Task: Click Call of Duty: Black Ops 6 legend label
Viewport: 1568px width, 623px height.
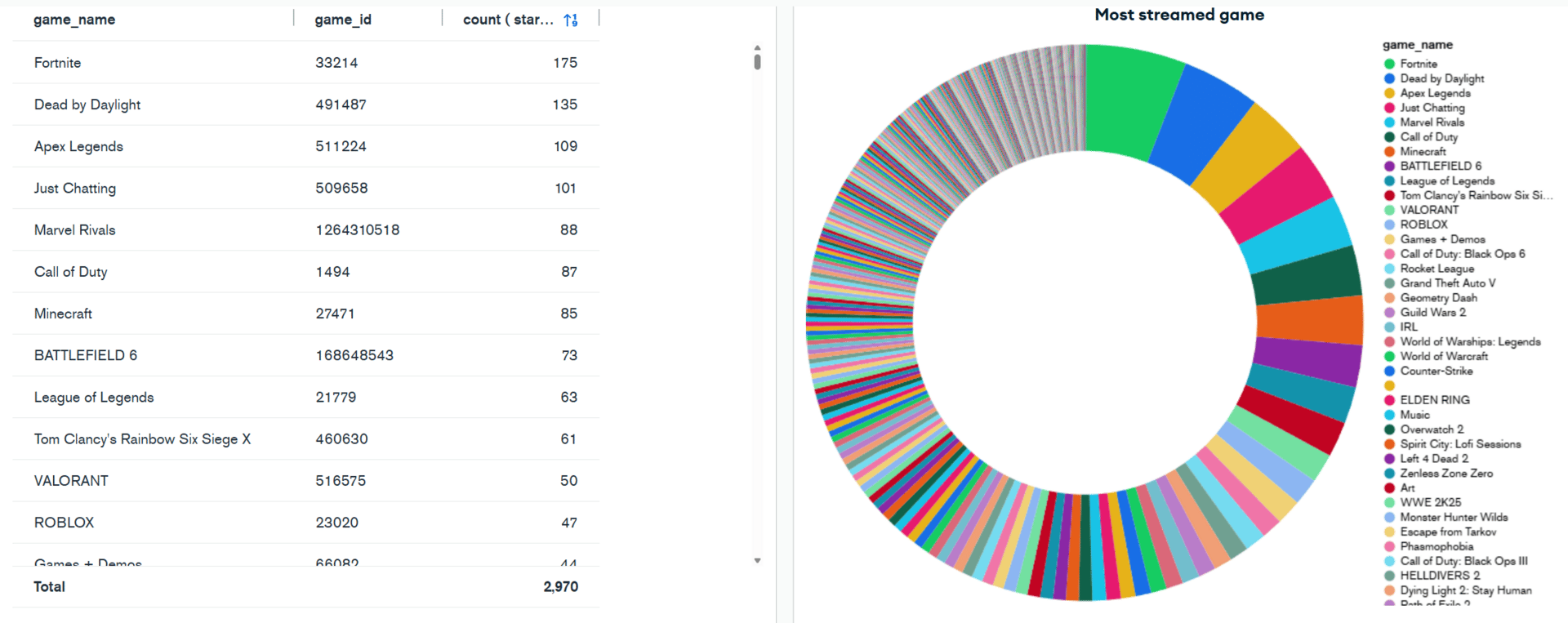Action: (1463, 254)
